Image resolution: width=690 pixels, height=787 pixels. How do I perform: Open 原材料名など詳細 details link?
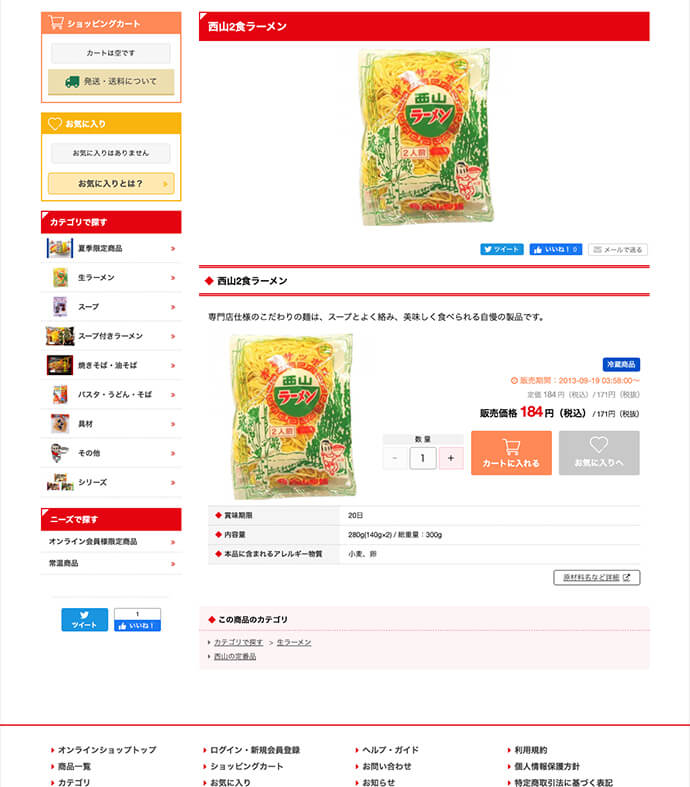tap(597, 577)
